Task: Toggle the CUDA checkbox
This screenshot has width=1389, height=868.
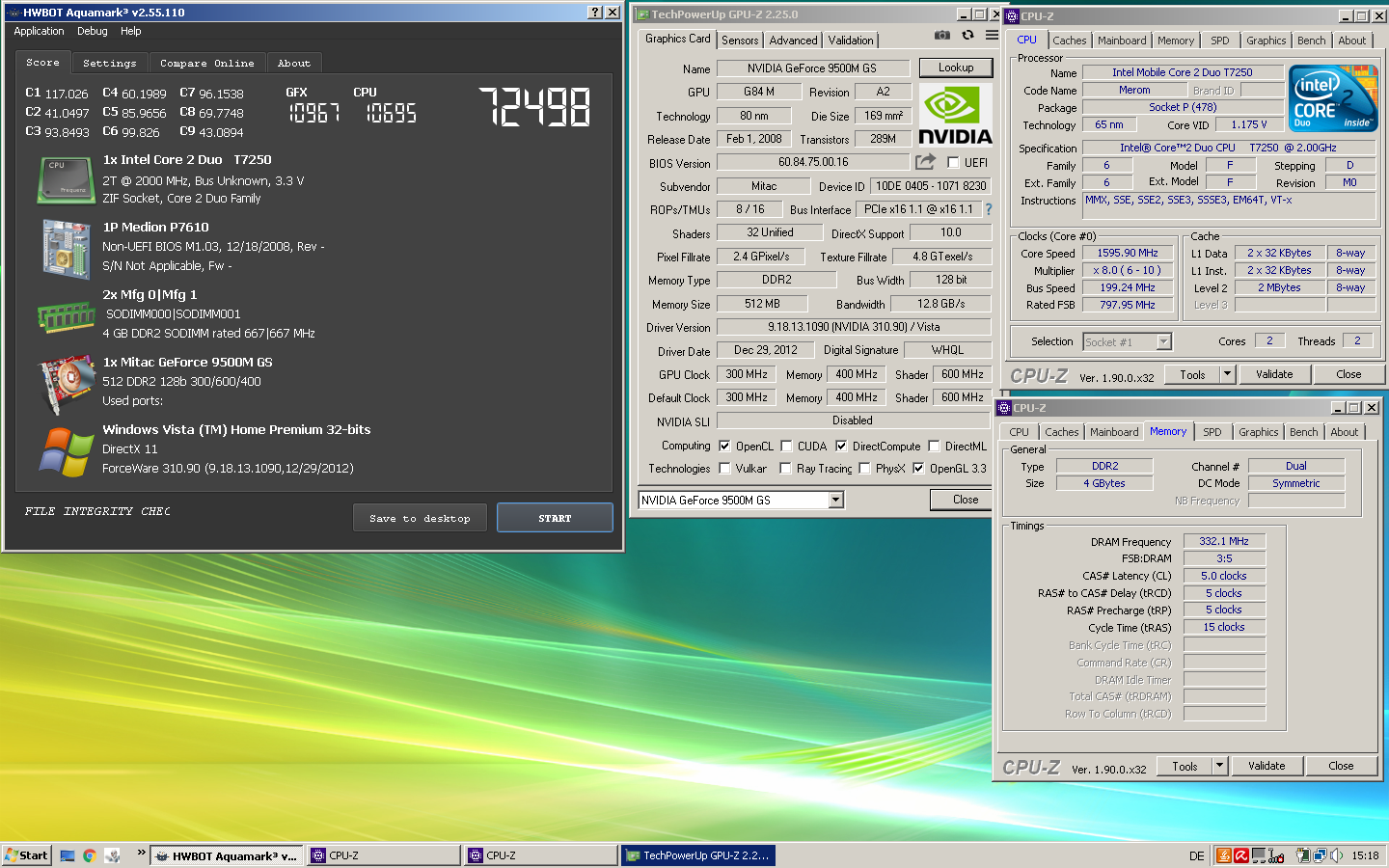Action: [786, 447]
